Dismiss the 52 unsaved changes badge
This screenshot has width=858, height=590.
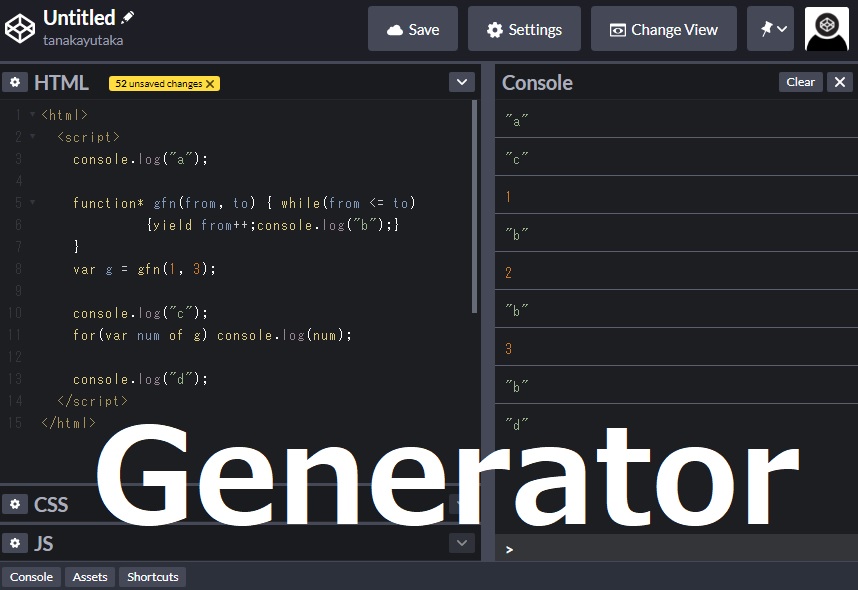pyautogui.click(x=208, y=84)
